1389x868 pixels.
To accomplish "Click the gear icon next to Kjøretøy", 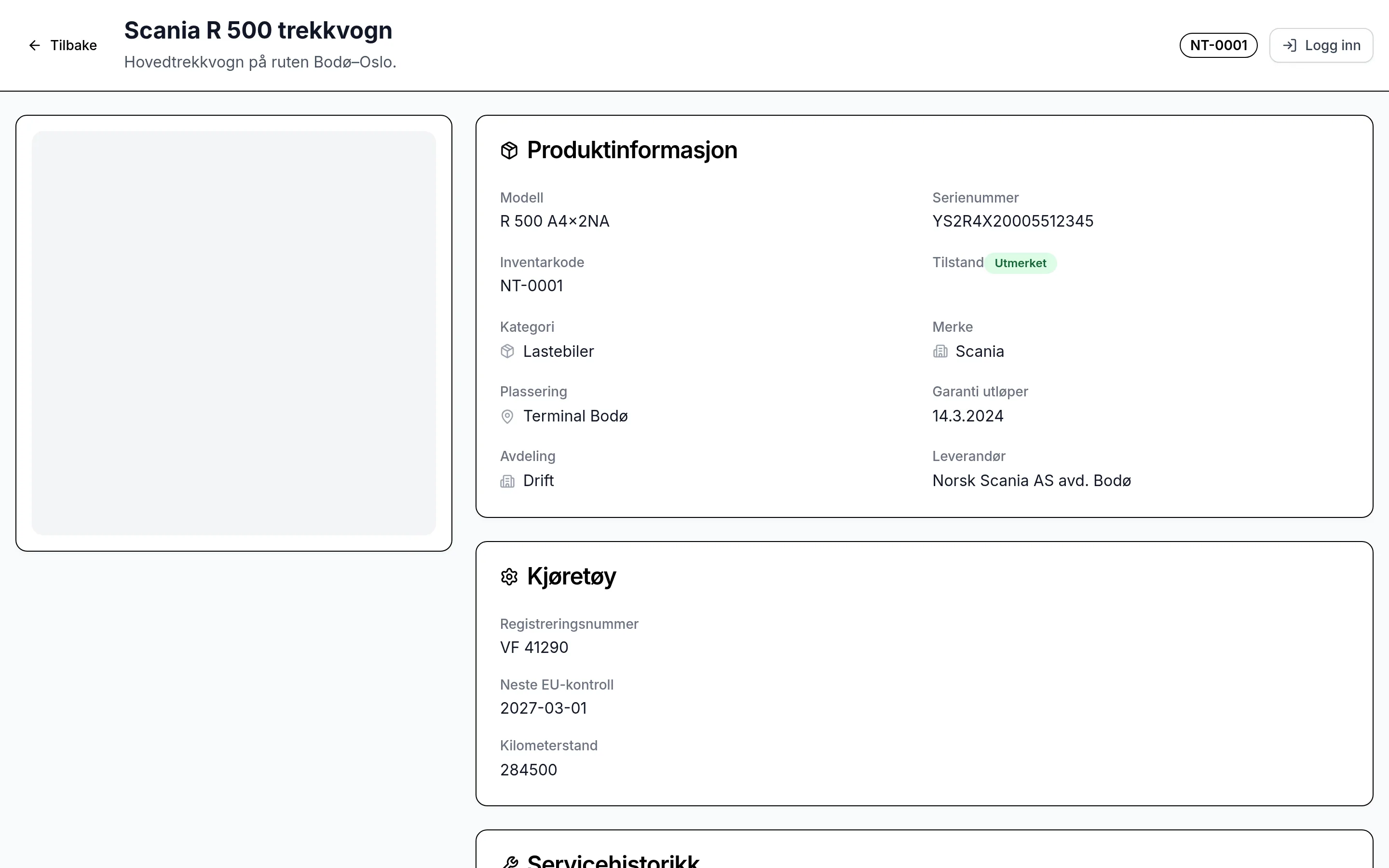I will pos(509,576).
